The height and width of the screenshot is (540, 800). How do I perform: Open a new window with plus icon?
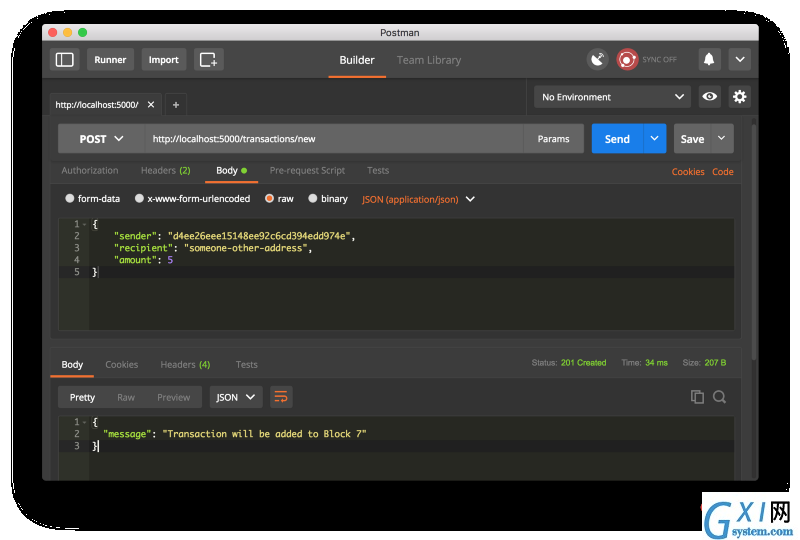click(208, 60)
